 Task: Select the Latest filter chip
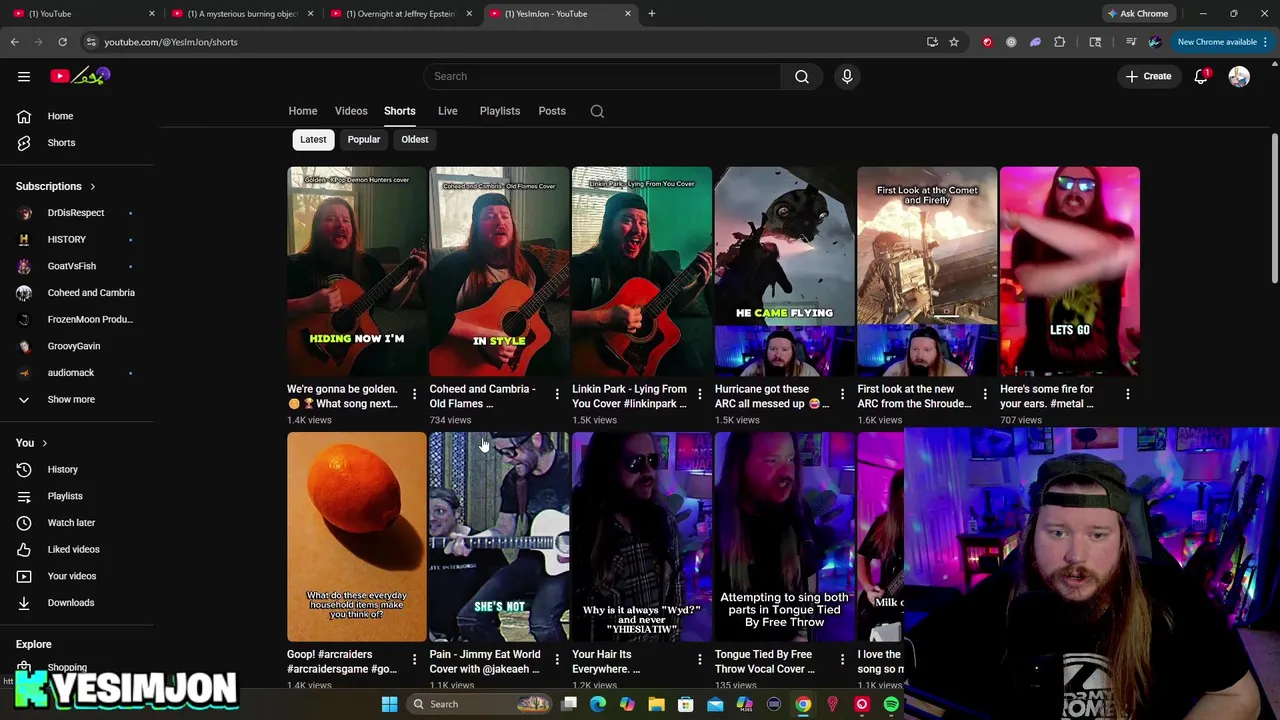tap(313, 139)
